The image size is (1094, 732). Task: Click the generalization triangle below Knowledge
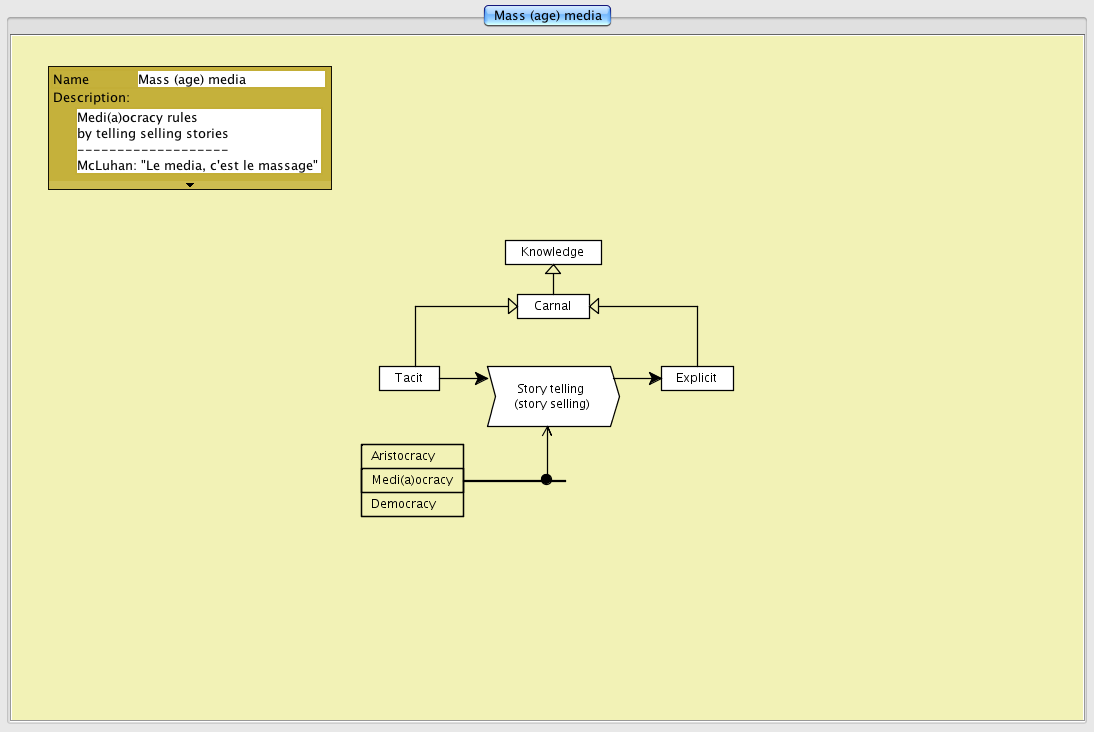pos(552,270)
